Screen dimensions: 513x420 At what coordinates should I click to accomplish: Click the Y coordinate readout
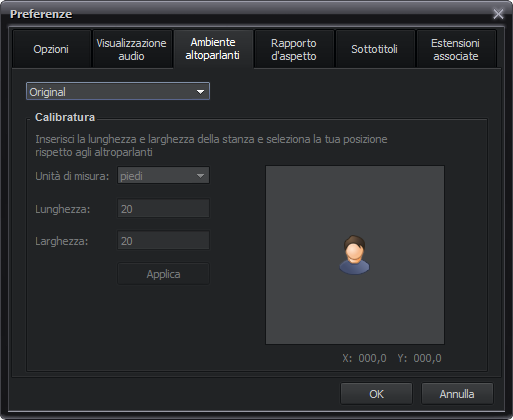[419, 358]
